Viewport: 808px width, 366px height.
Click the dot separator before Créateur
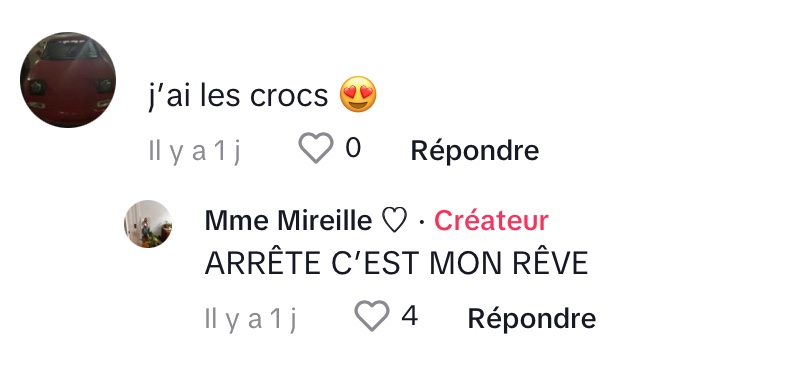(422, 222)
